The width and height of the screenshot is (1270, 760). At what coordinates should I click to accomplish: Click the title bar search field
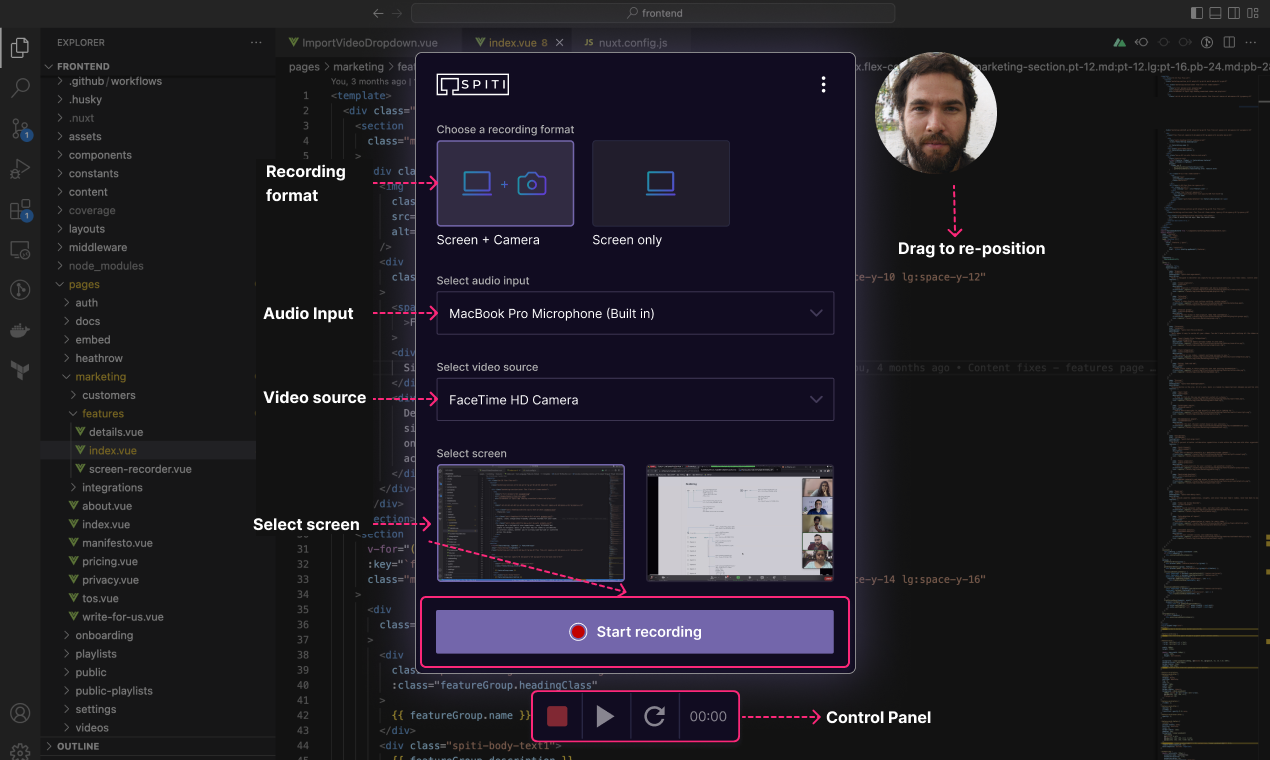pyautogui.click(x=652, y=13)
